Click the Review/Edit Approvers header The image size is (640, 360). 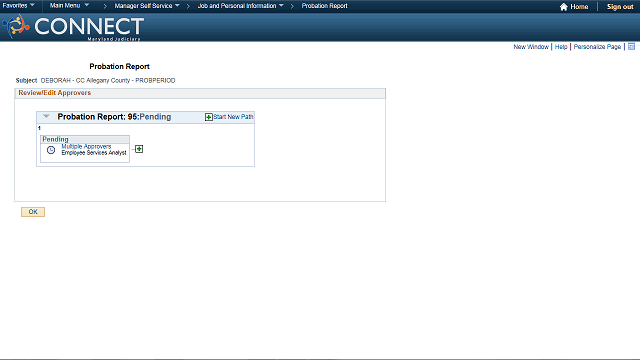point(55,93)
